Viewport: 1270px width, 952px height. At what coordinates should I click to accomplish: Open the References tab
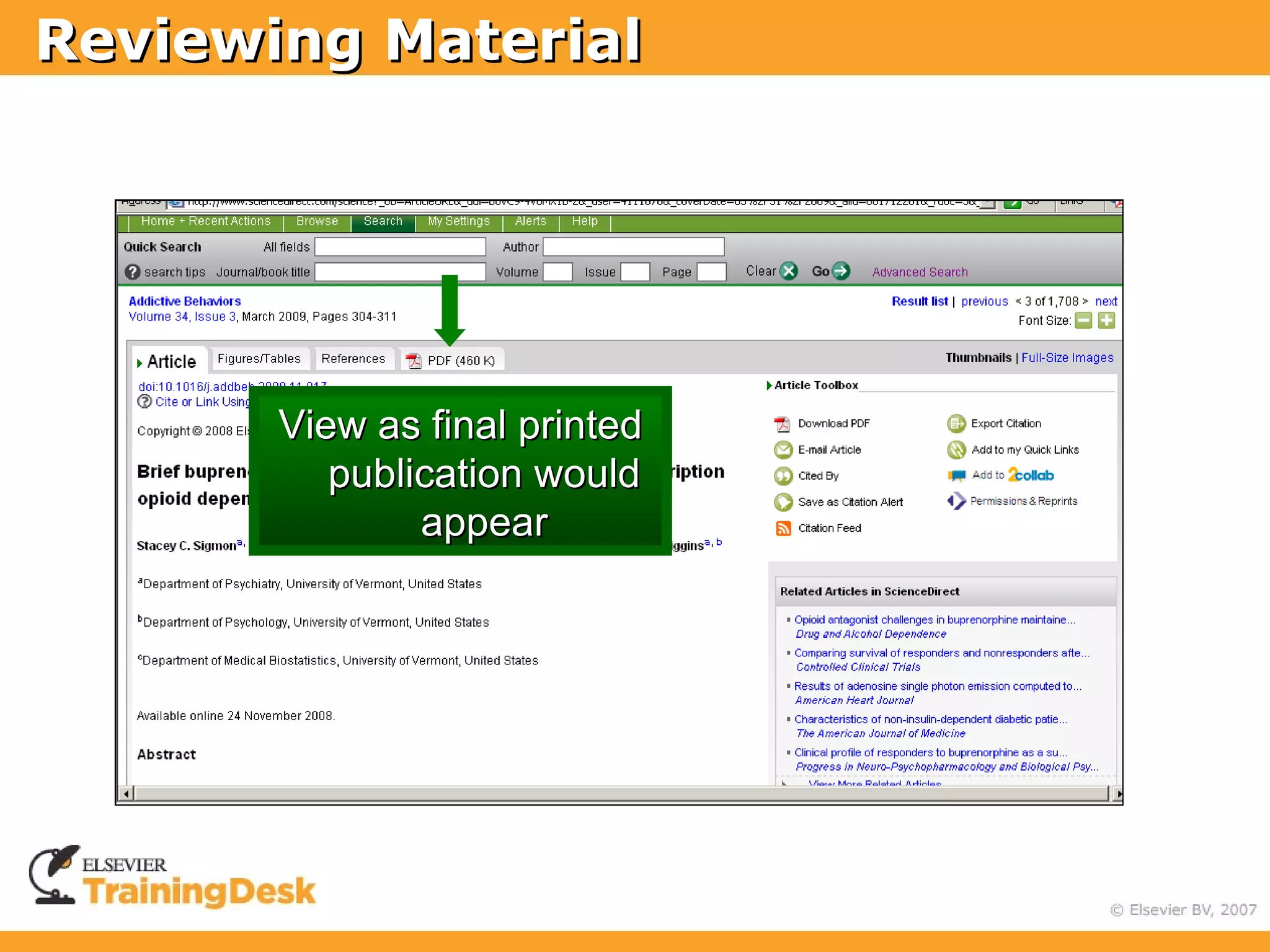click(353, 359)
